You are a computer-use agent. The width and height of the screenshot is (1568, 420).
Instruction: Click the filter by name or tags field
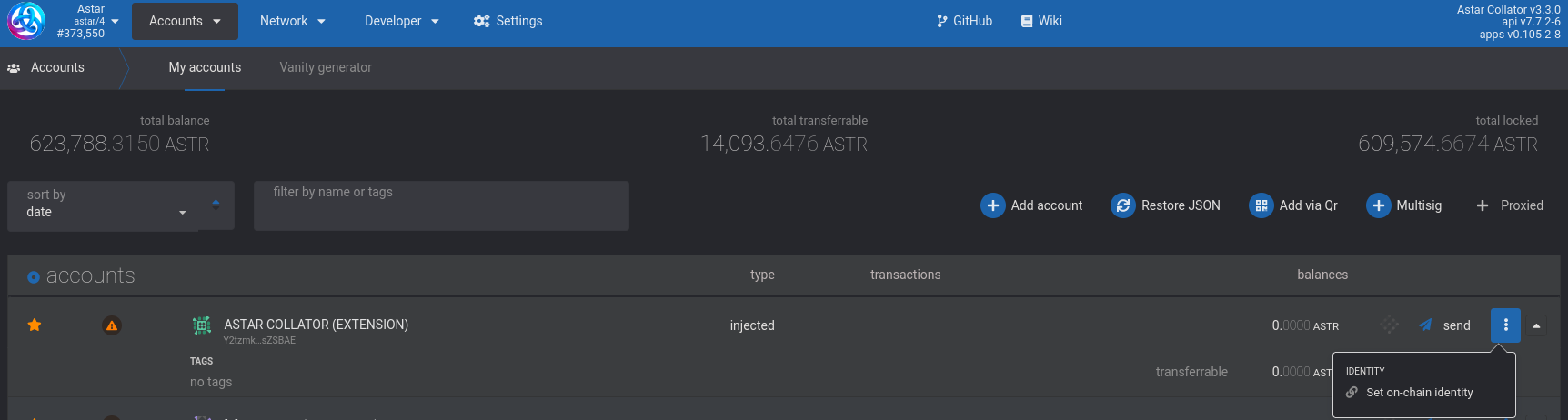tap(441, 205)
